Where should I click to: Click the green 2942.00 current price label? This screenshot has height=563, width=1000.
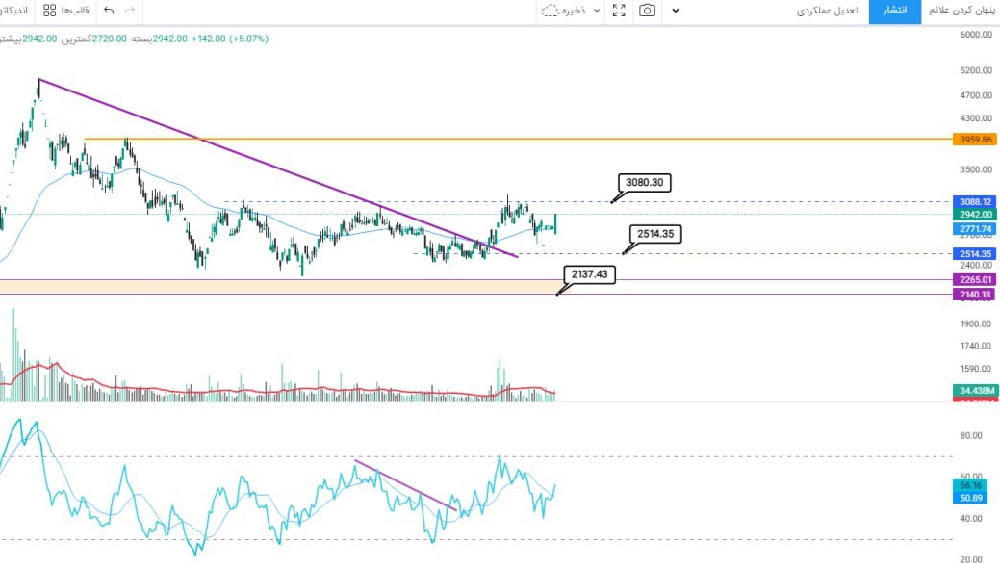pyautogui.click(x=974, y=215)
